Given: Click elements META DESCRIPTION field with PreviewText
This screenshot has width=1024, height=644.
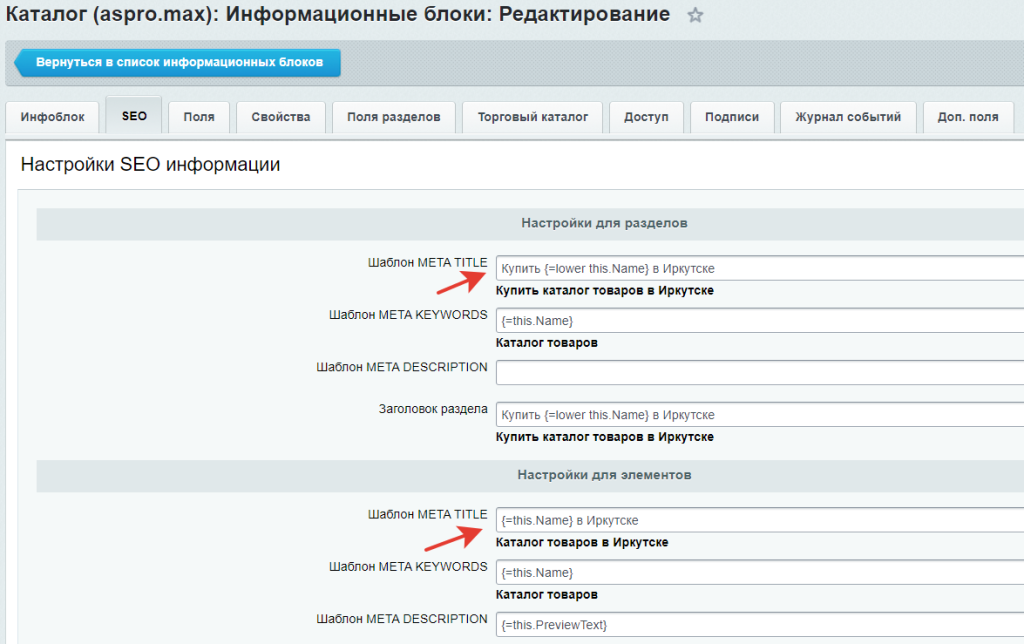Looking at the screenshot, I should pyautogui.click(x=760, y=624).
